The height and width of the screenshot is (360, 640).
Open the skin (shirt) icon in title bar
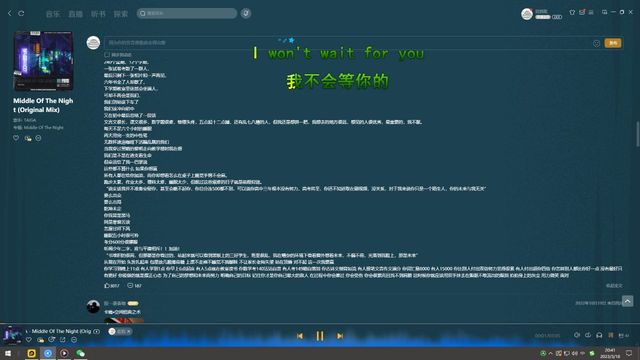click(x=572, y=12)
